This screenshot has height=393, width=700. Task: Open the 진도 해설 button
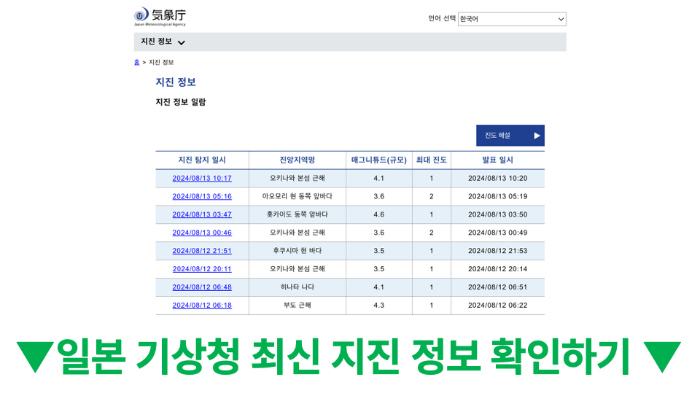(510, 135)
